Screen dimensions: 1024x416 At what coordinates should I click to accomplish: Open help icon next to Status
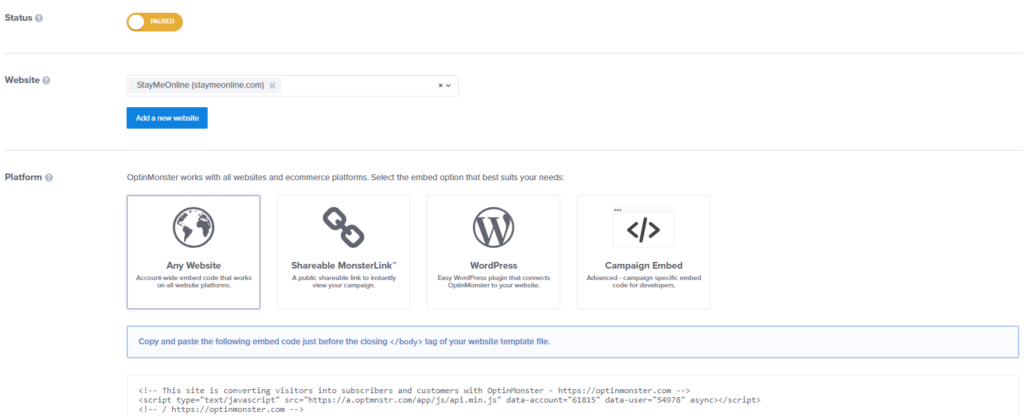click(39, 18)
